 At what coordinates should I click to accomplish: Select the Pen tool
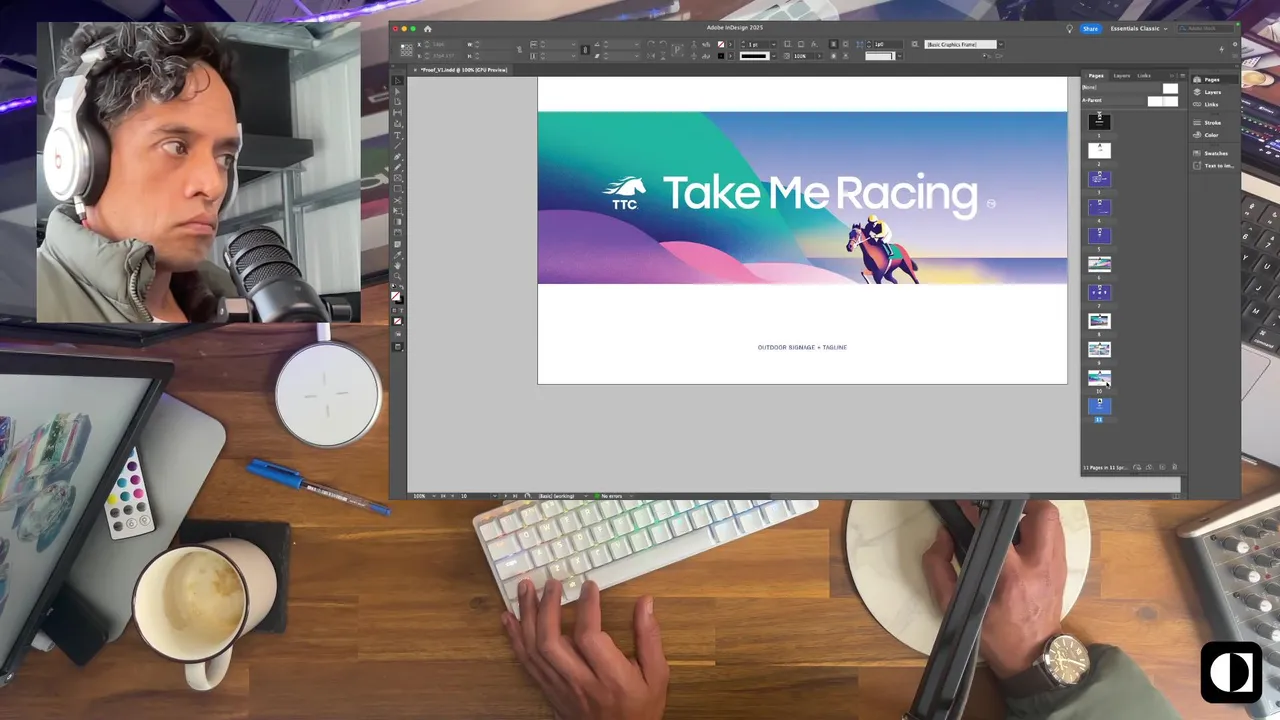click(396, 155)
